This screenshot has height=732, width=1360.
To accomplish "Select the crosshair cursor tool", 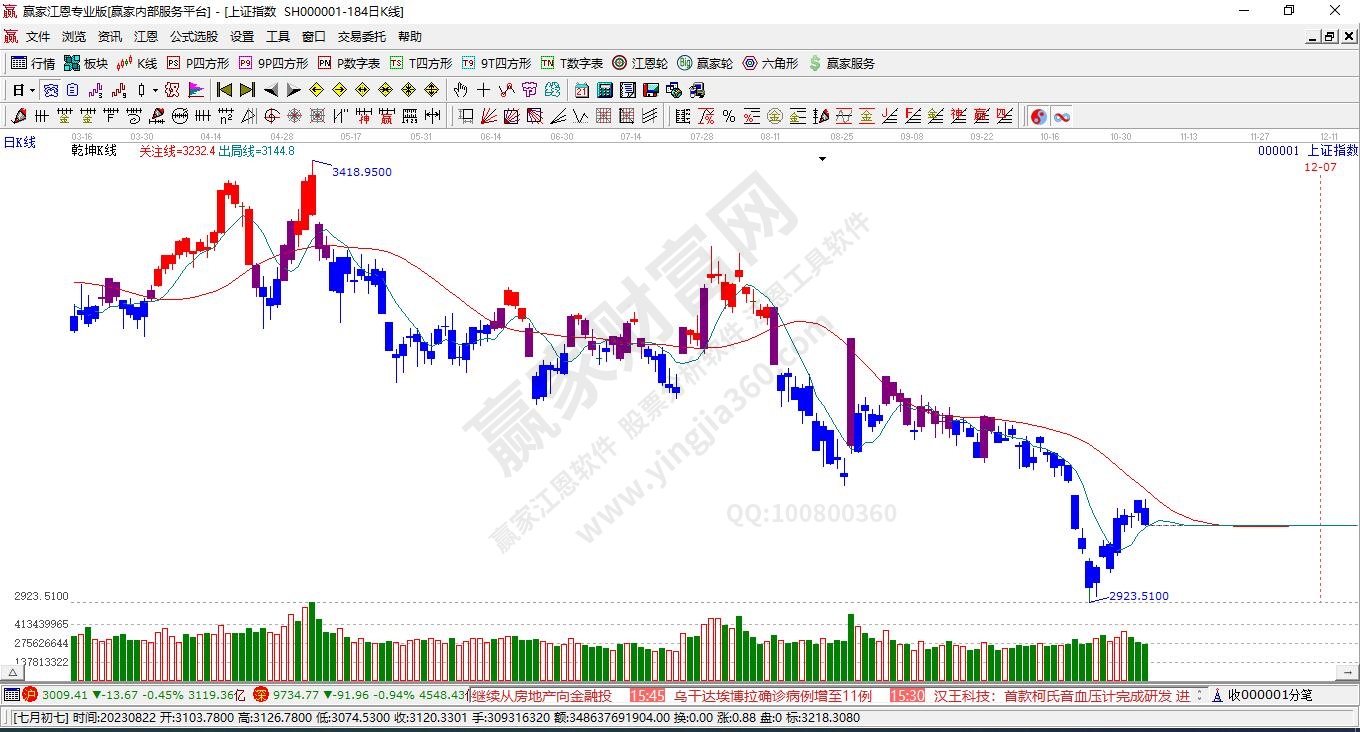I will [x=484, y=90].
